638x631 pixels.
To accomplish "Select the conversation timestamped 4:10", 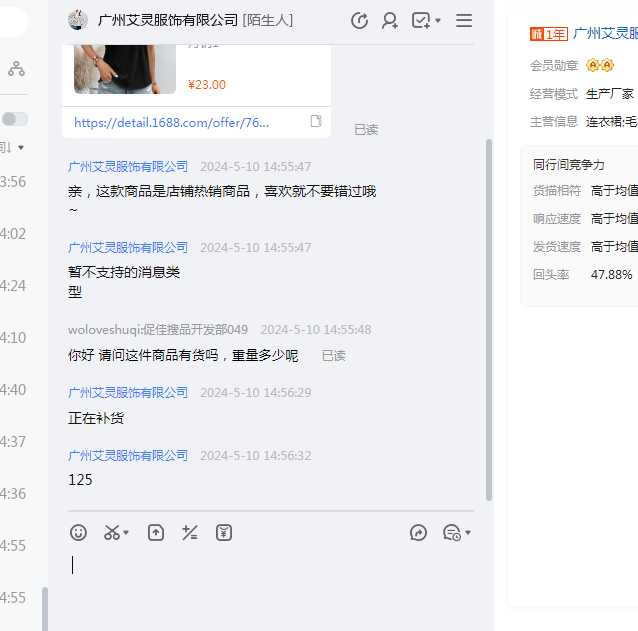I will pyautogui.click(x=13, y=338).
